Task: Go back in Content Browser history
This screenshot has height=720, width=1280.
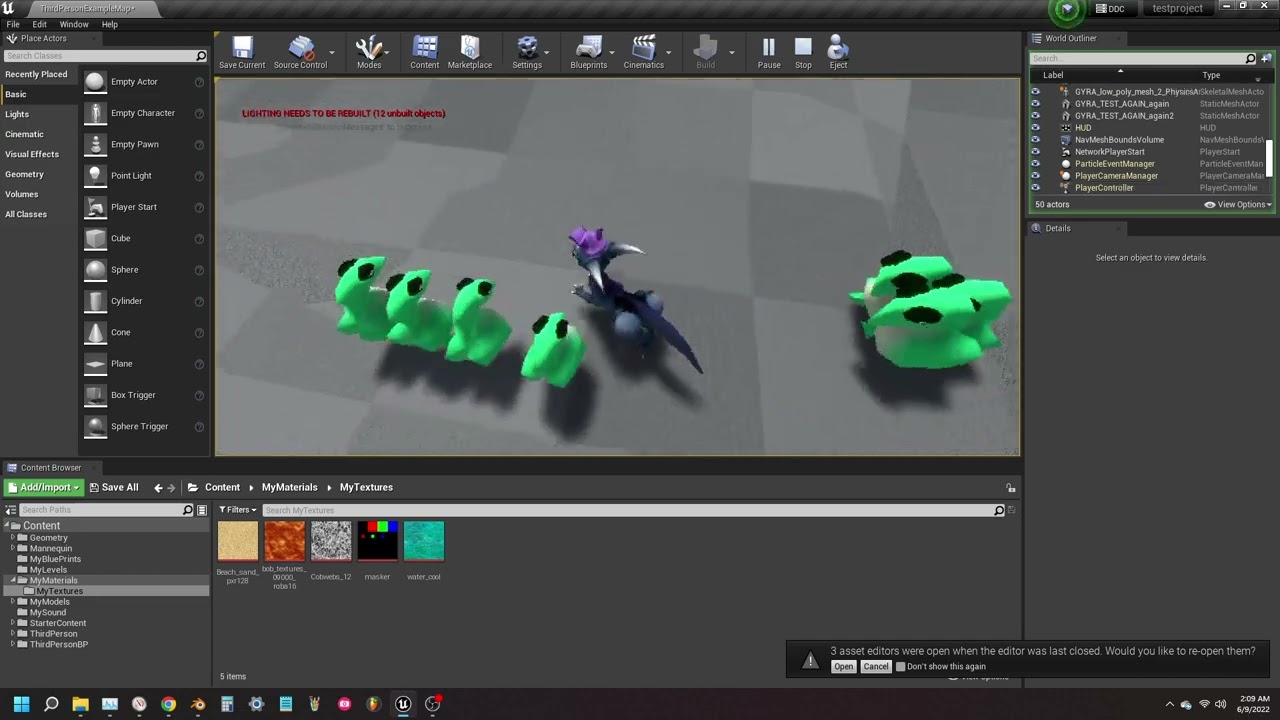Action: point(158,488)
